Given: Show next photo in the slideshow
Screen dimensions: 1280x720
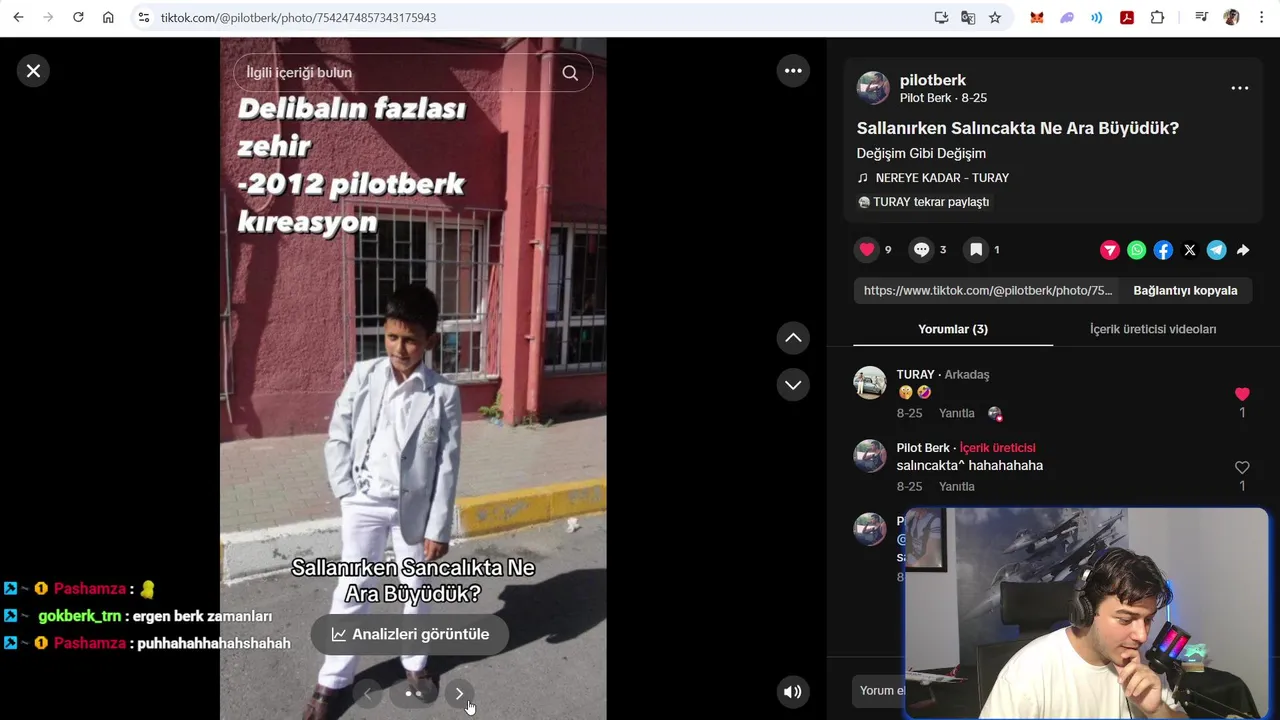Looking at the screenshot, I should pyautogui.click(x=459, y=693).
